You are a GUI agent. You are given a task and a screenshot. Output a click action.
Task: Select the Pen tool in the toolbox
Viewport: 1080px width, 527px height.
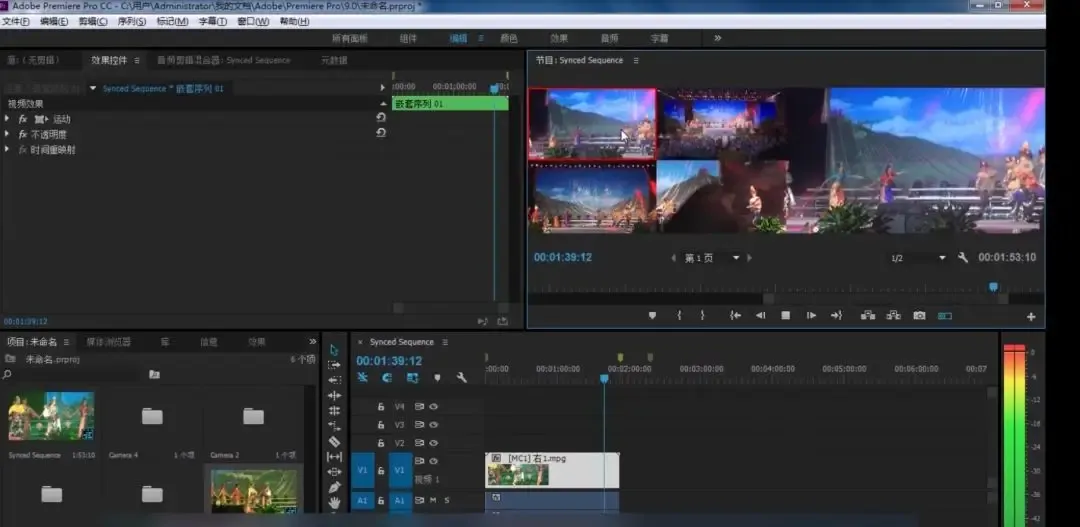[334, 487]
